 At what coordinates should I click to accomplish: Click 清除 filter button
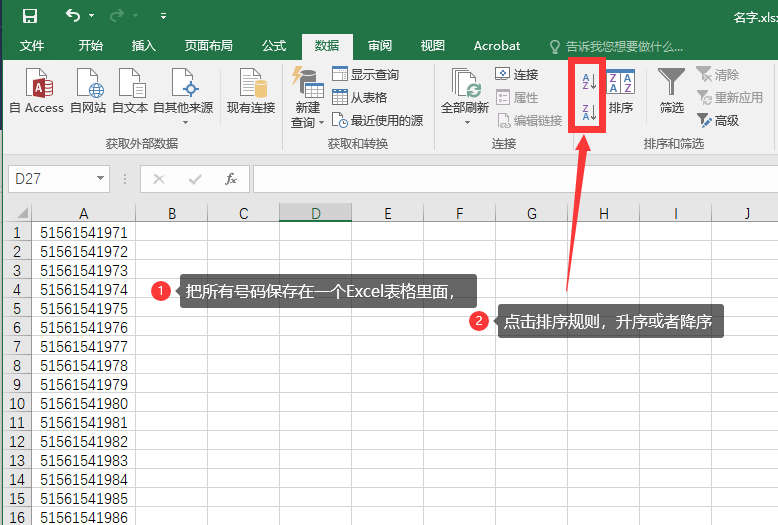click(718, 74)
